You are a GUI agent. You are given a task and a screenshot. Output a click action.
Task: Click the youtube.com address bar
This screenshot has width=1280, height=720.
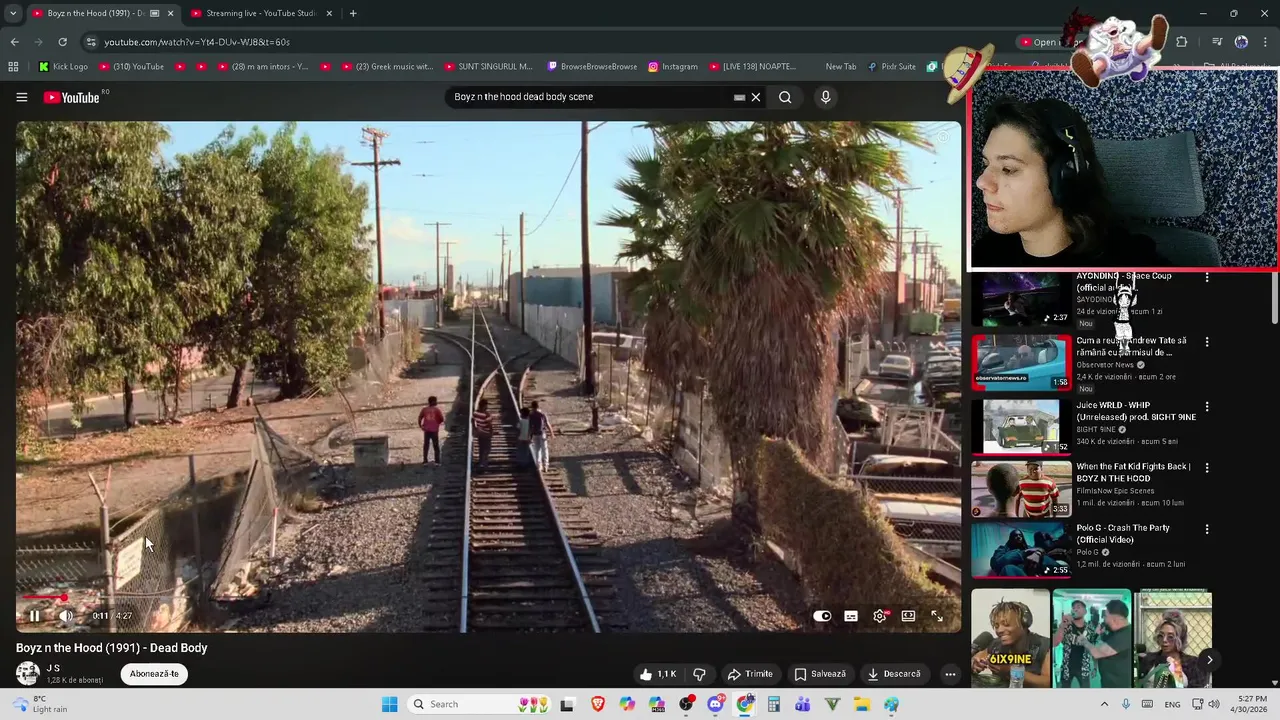540,42
